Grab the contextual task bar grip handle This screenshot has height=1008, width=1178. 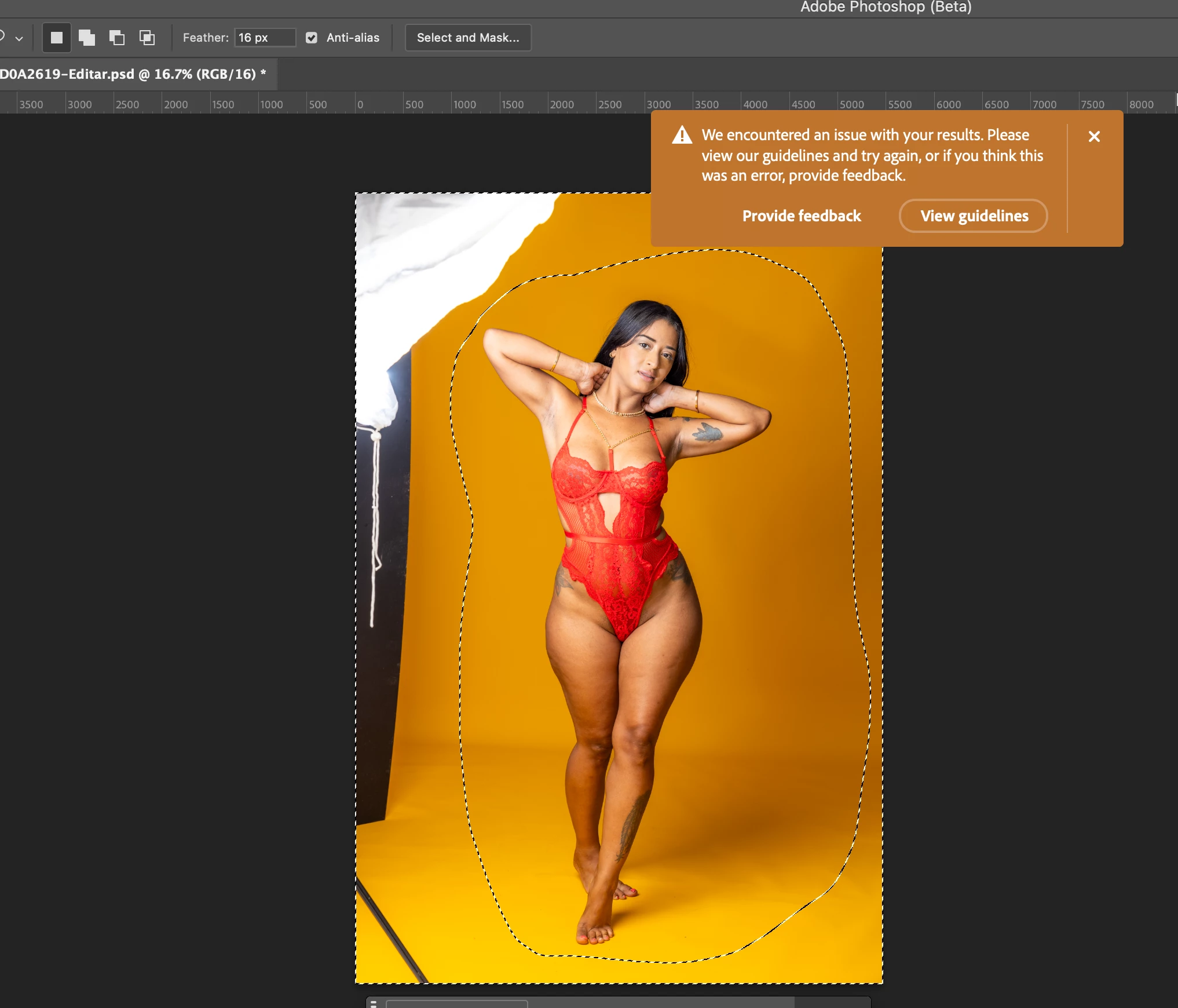click(374, 1003)
